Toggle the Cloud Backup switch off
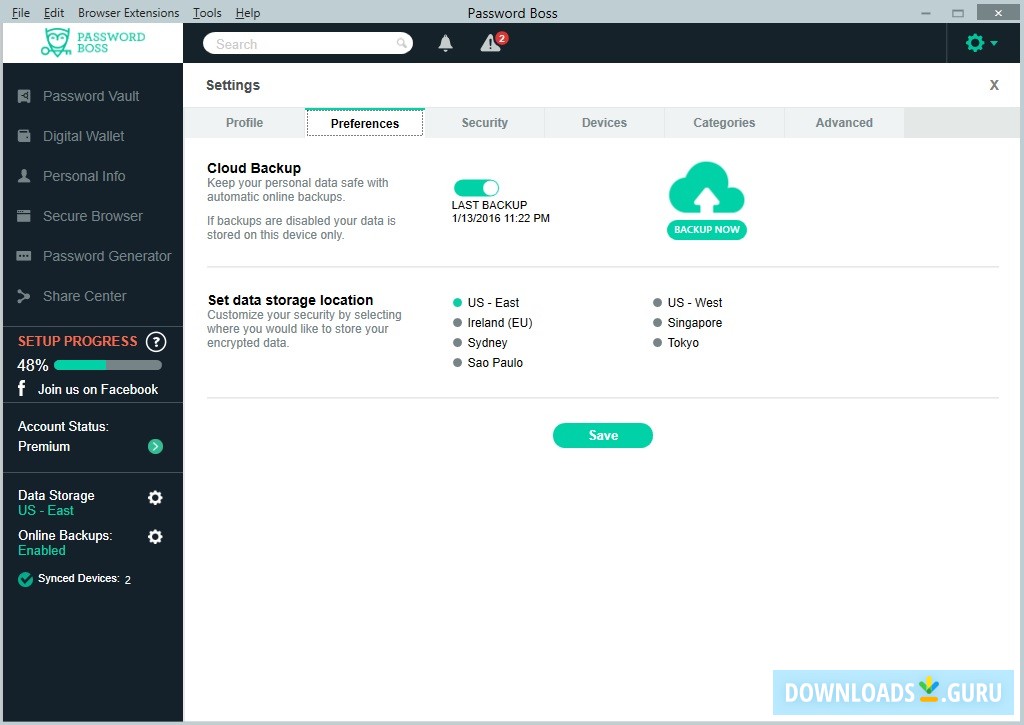Image resolution: width=1024 pixels, height=725 pixels. click(x=476, y=188)
